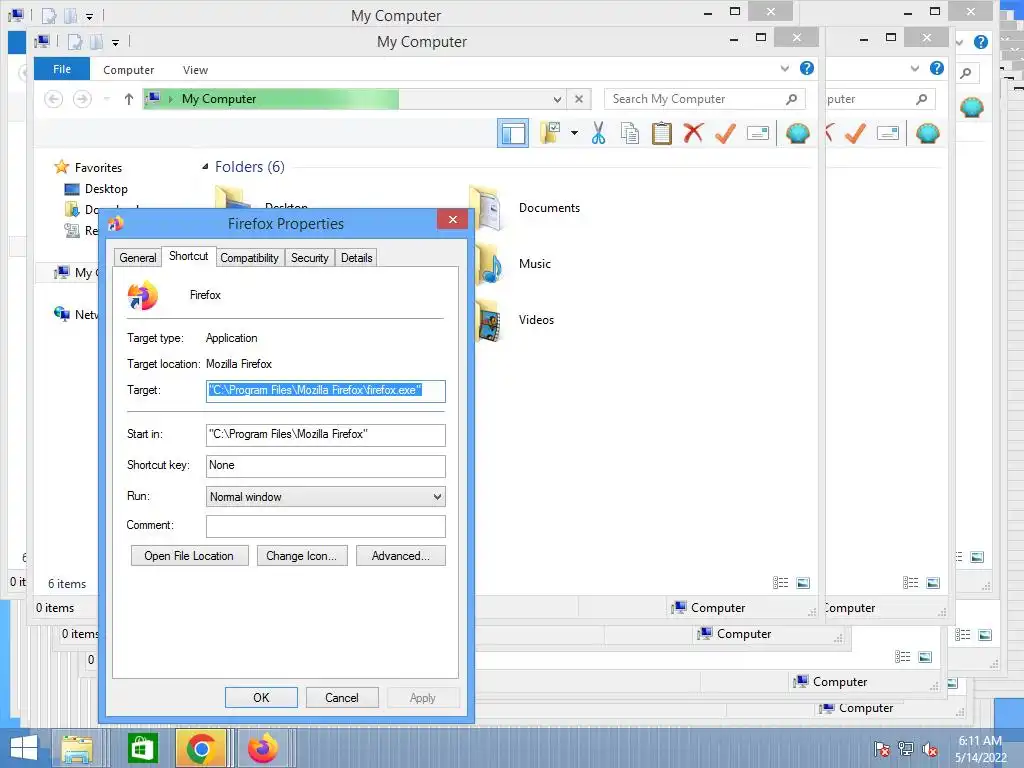Click the blue Help question mark icon

tap(807, 68)
